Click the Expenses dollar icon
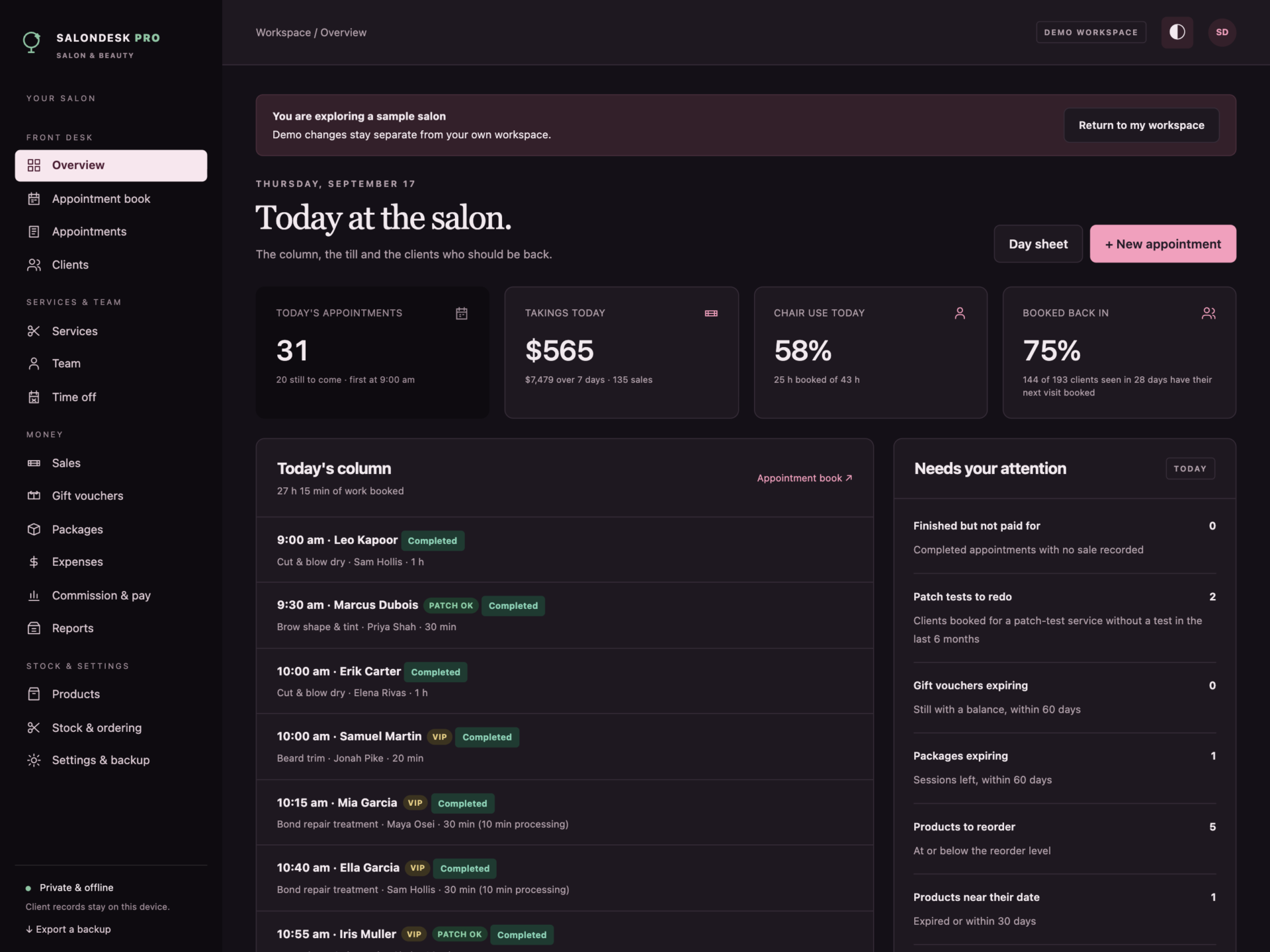 [x=34, y=562]
